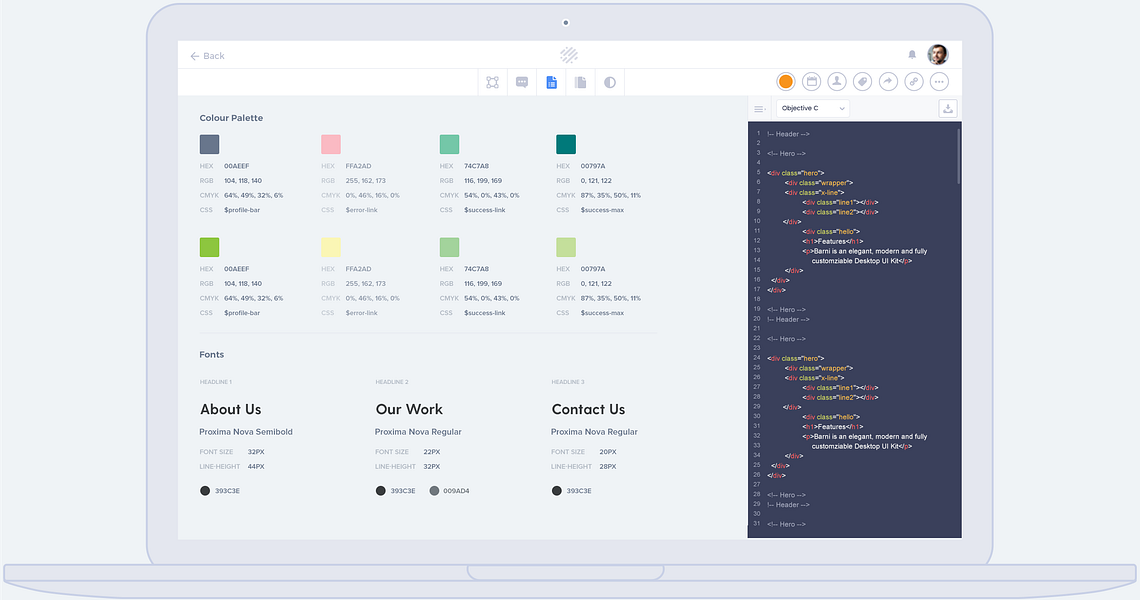The image size is (1140, 600).
Task: Open the tag label icon button
Action: click(x=862, y=81)
